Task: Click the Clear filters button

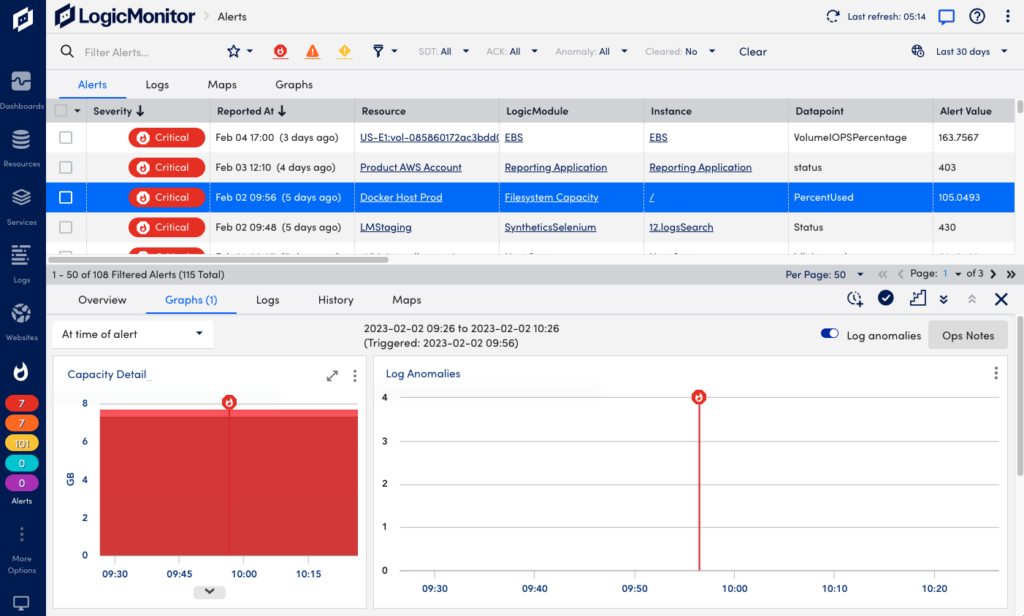Action: tap(753, 52)
